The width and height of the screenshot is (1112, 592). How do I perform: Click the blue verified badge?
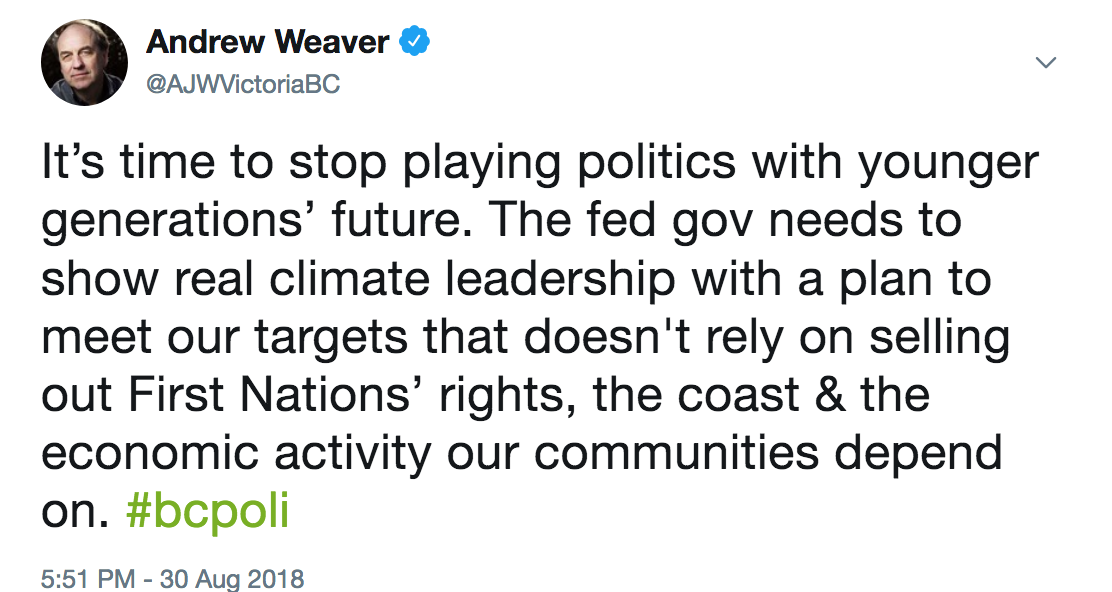tap(415, 42)
